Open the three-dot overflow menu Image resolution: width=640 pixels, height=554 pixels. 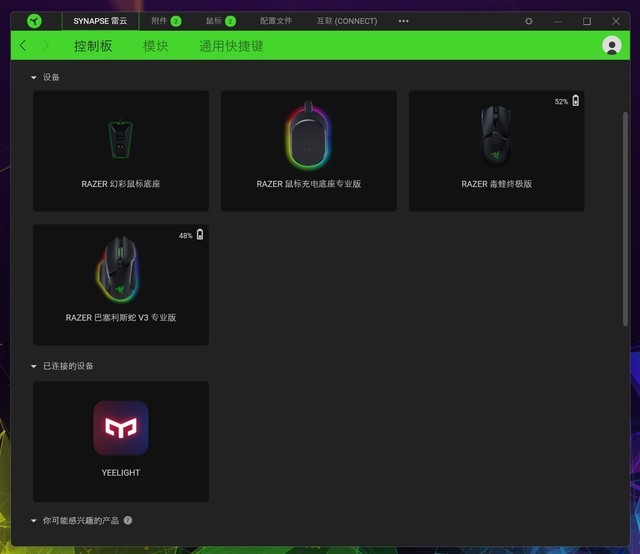(x=403, y=21)
